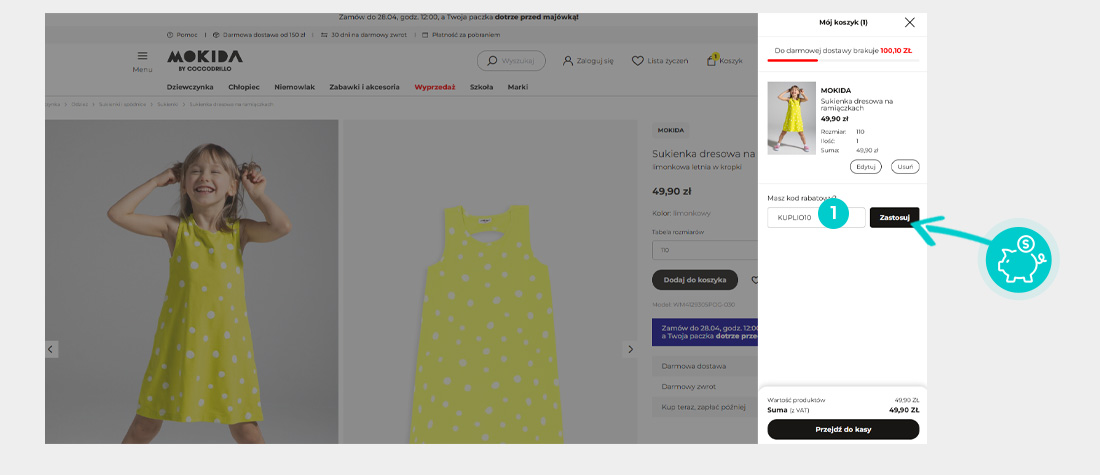Click 30 dni na darmowy zwrot text
Screen dimensions: 1100x475
[x=370, y=34]
